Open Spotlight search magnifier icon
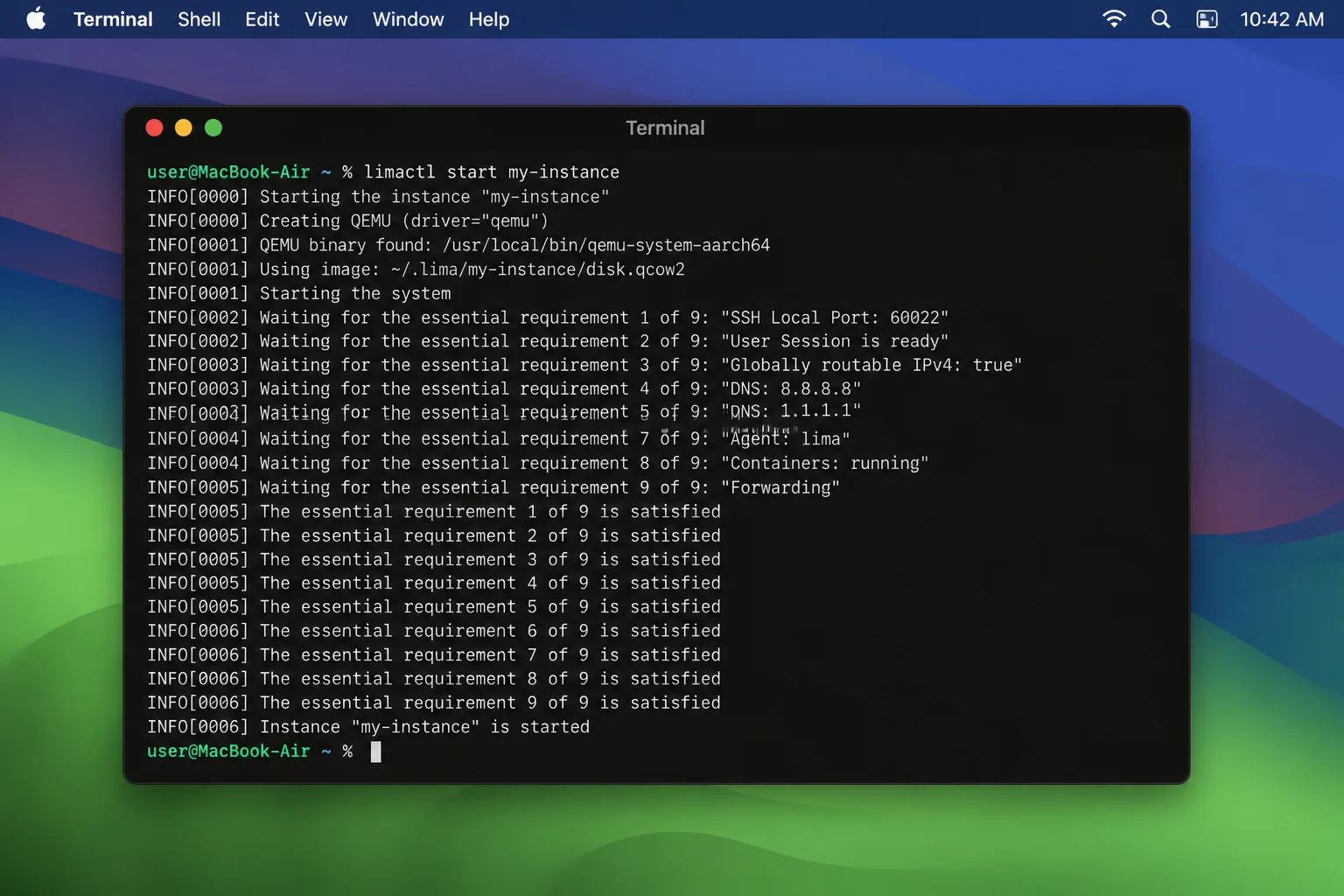The height and width of the screenshot is (896, 1344). 1160,18
